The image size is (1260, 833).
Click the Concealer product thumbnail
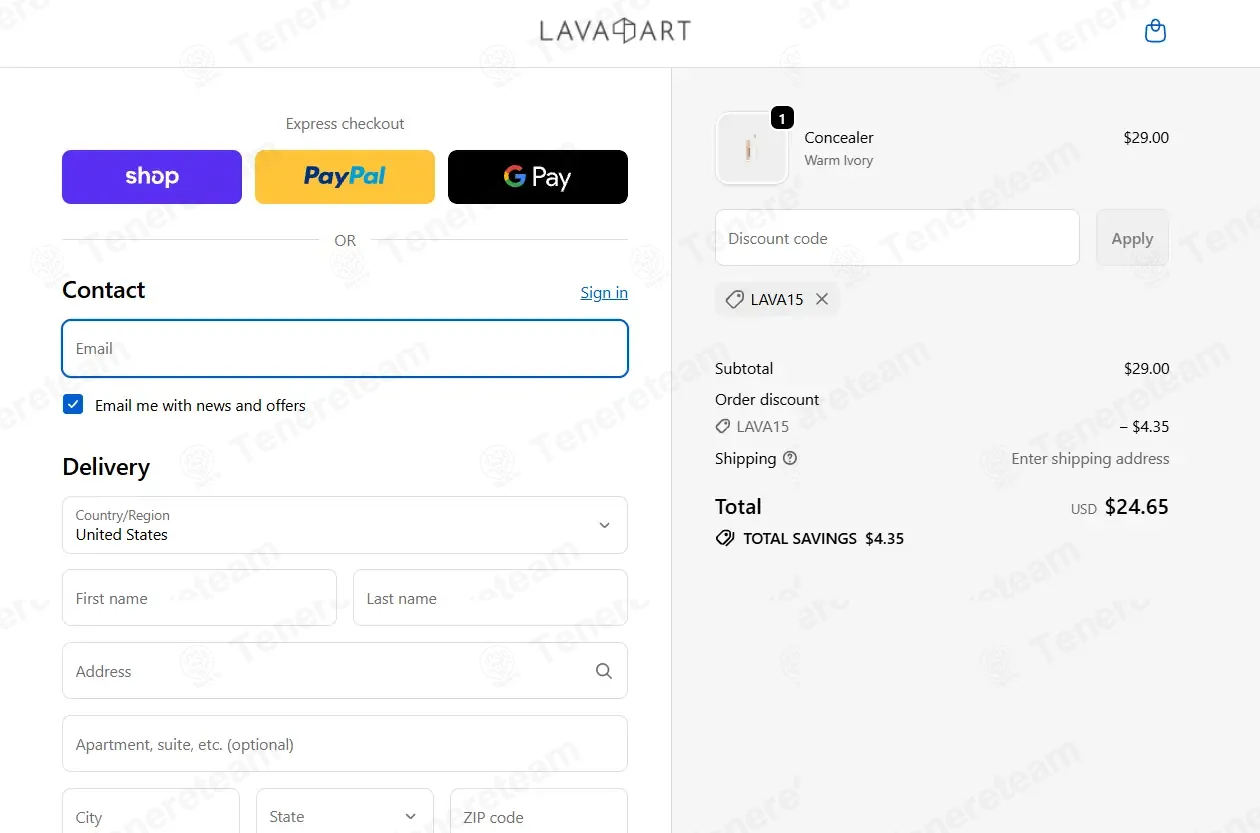point(752,148)
